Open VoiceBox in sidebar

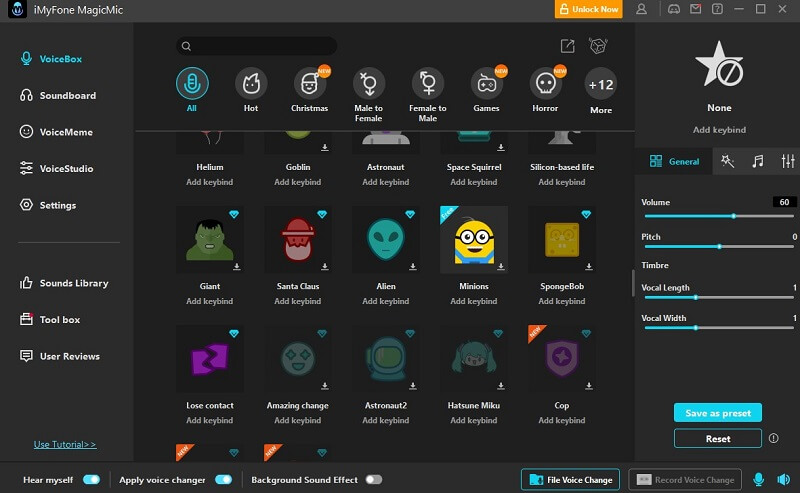51,59
